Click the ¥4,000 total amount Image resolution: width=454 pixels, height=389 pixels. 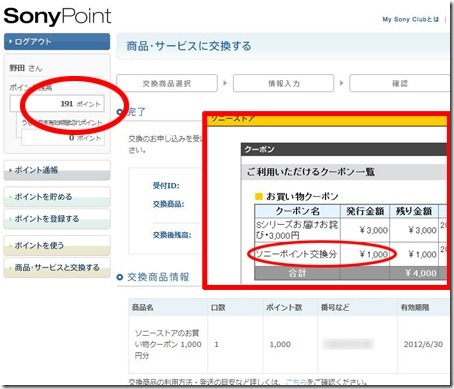[x=421, y=273]
